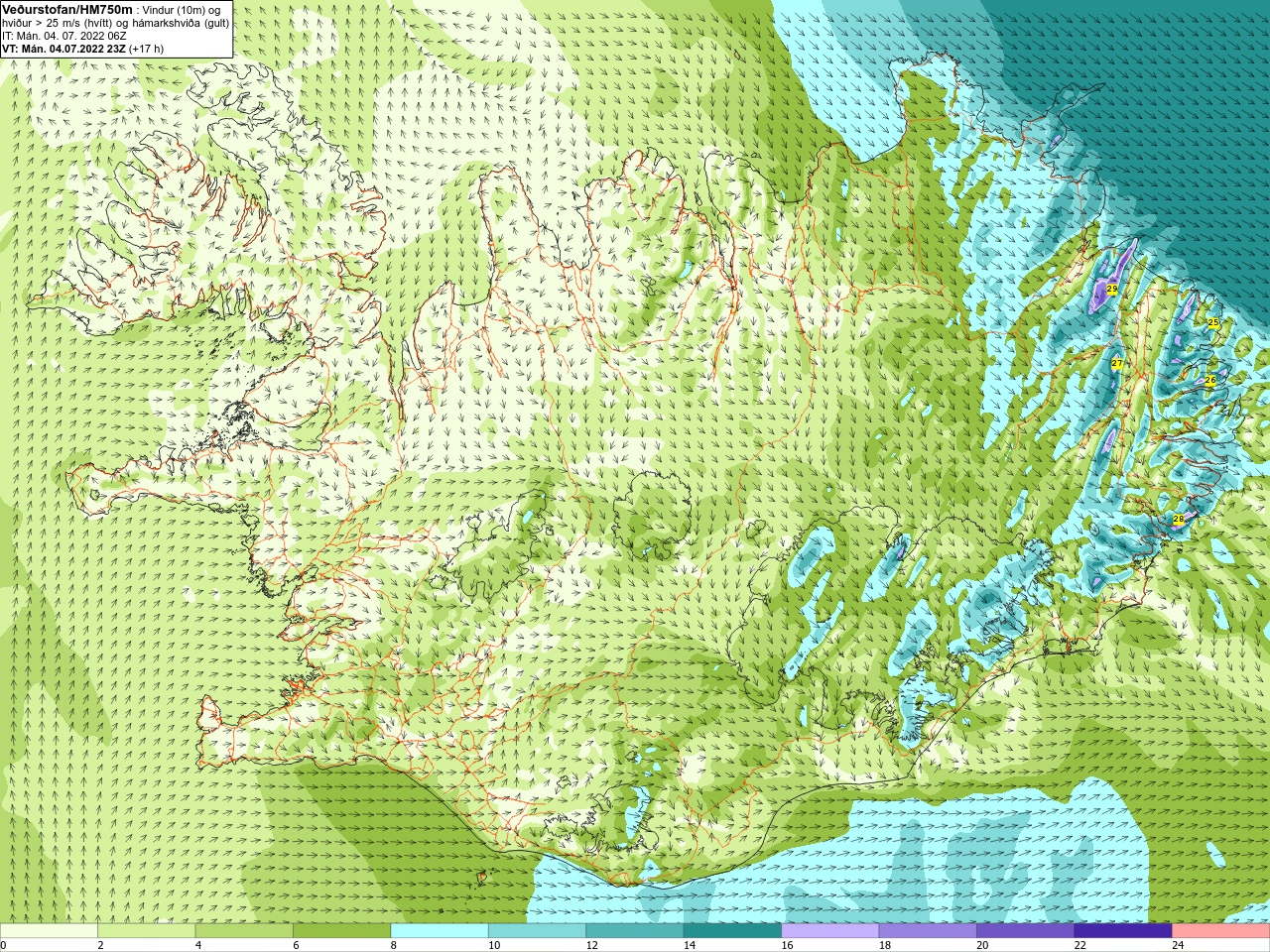Viewport: 1270px width, 952px height.
Task: Click the teal 12–14 m/s legend swatch
Action: [x=635, y=931]
